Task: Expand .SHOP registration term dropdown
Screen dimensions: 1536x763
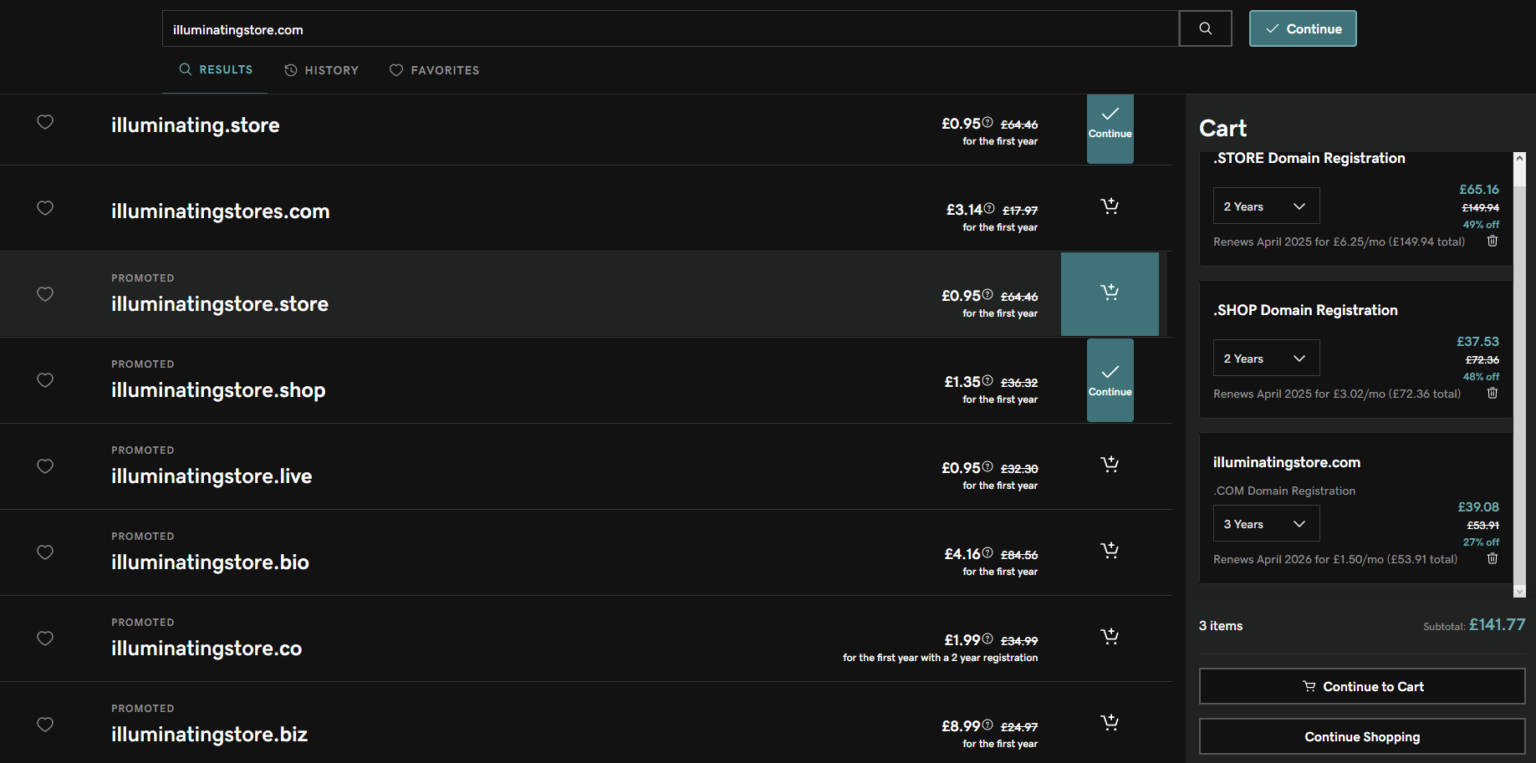Action: point(1266,358)
